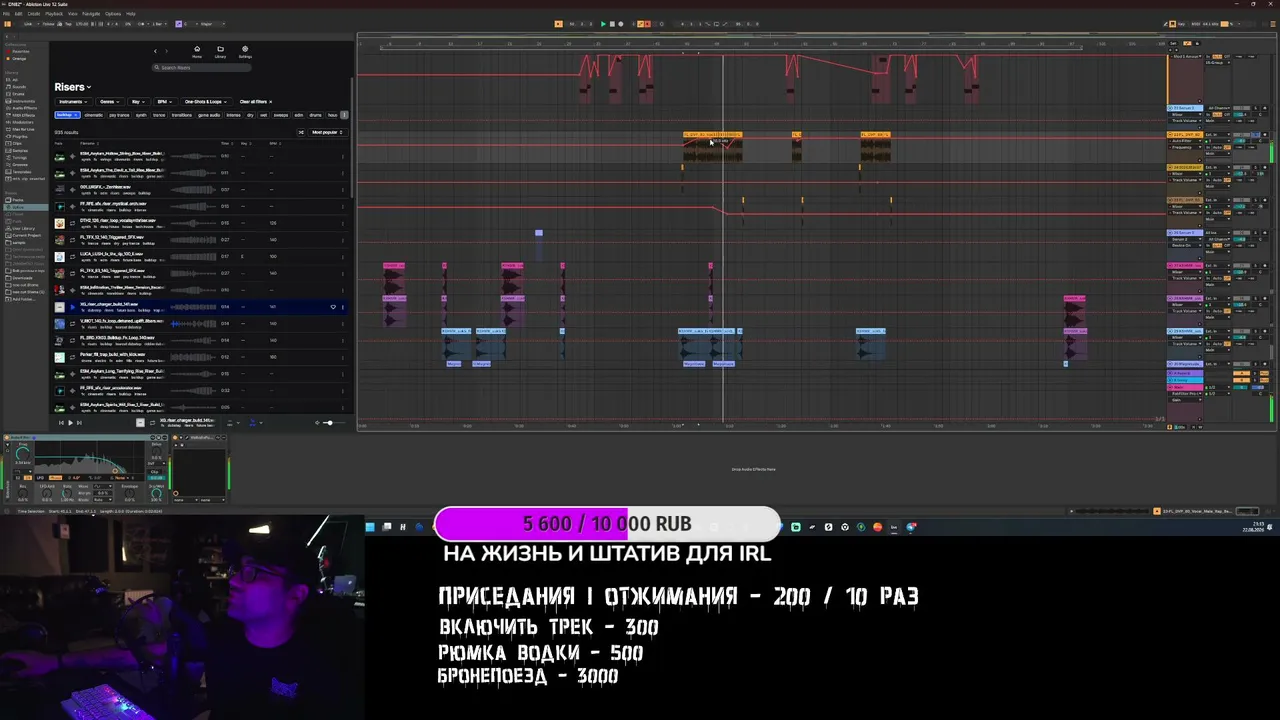Select the game audio tag
1280x720 pixels.
point(209,115)
